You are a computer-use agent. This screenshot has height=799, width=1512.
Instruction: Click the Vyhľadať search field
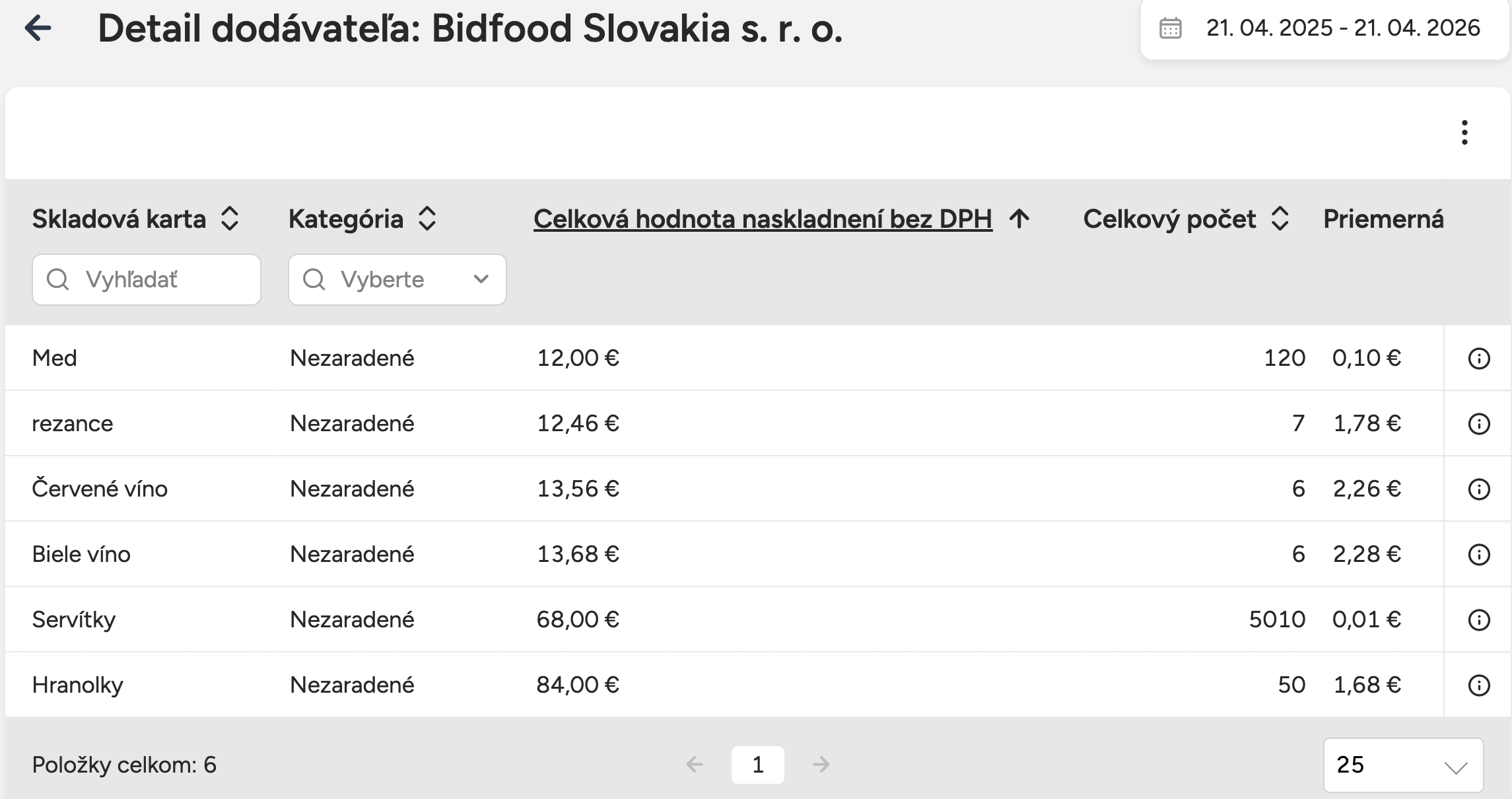click(147, 280)
